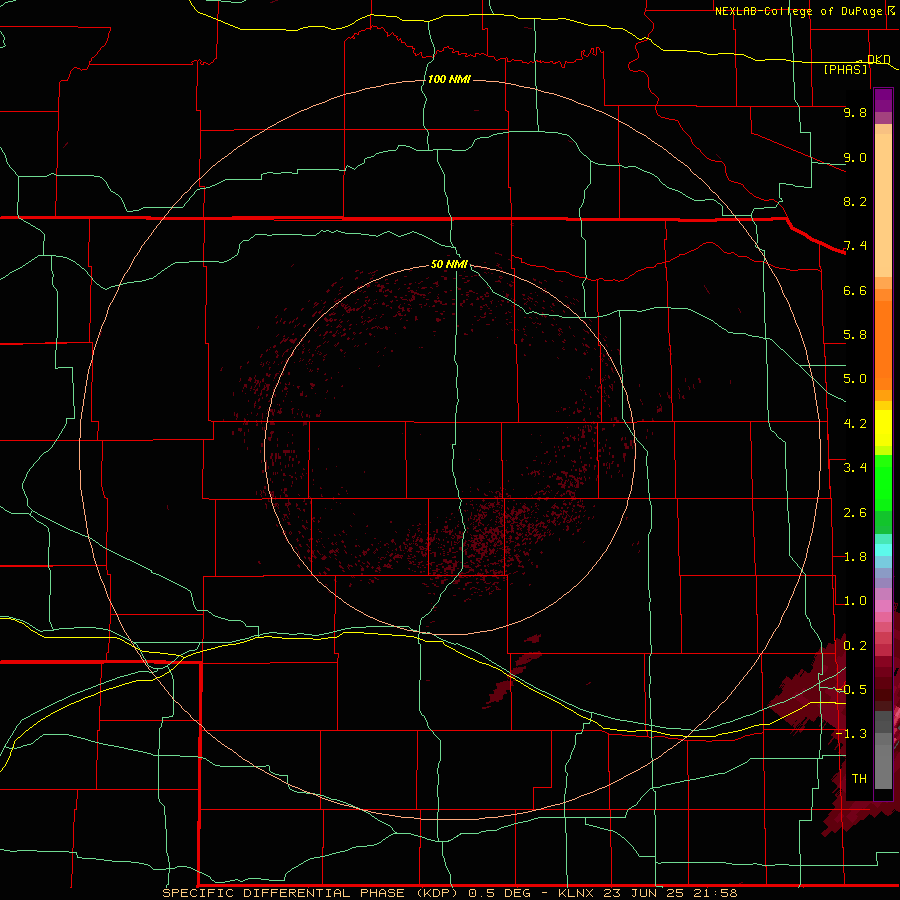Click the 3.4 color scale value

(855, 468)
